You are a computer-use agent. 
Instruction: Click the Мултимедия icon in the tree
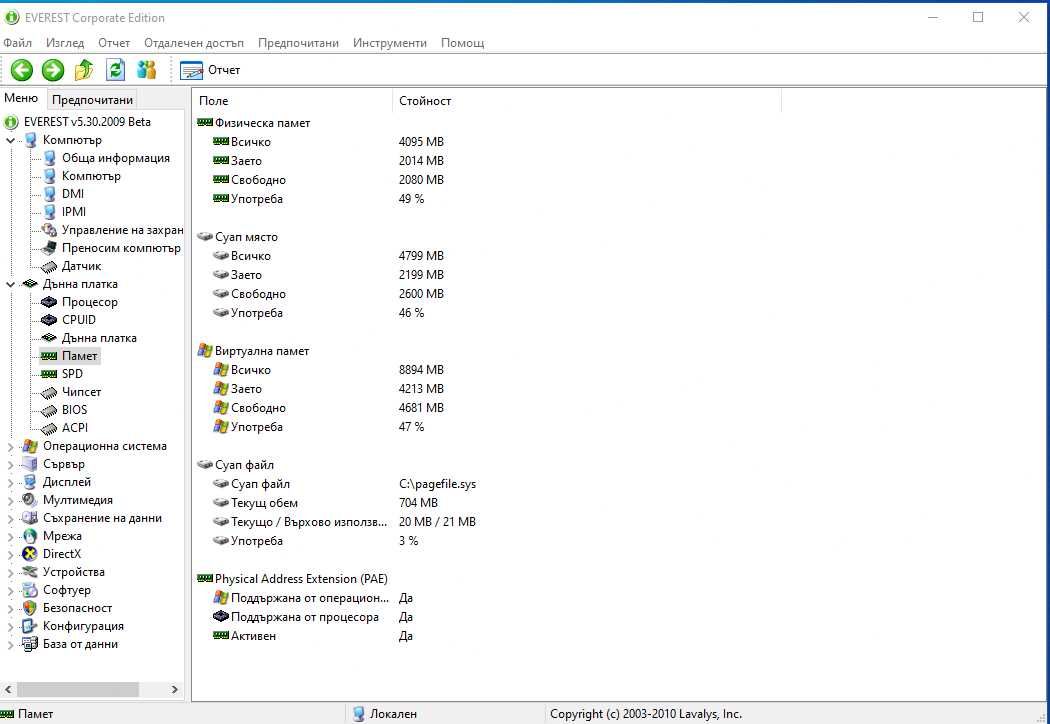coord(29,500)
